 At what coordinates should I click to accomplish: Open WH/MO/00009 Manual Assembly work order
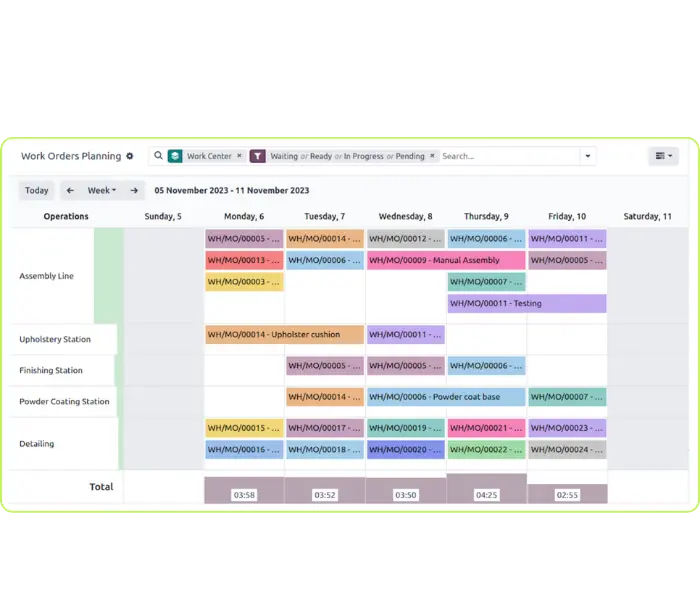pos(445,260)
